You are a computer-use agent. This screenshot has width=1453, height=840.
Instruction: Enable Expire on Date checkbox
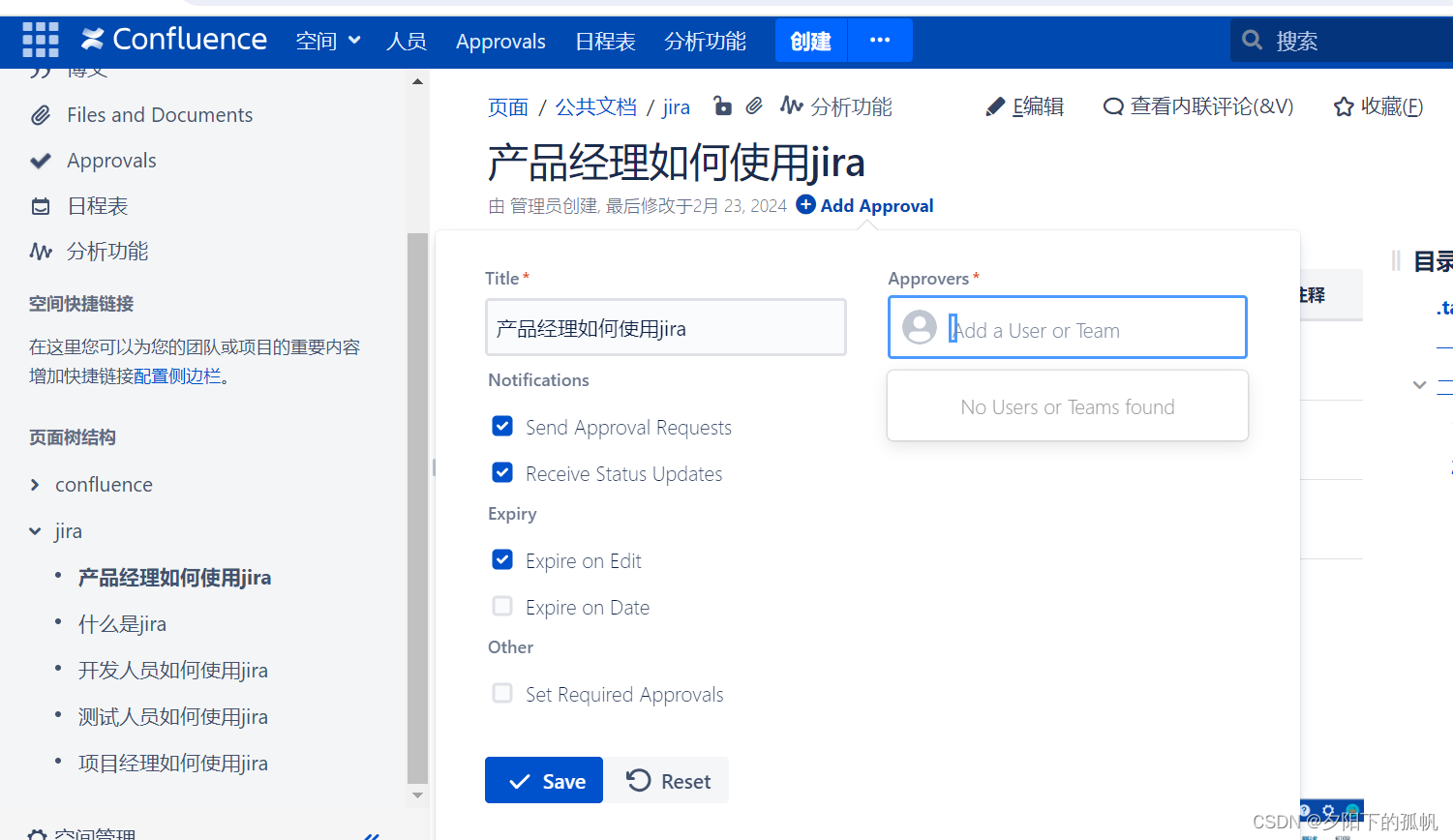click(x=502, y=606)
